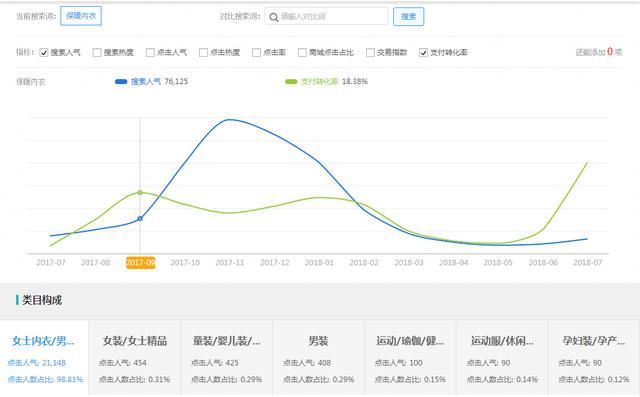Select the 男装 category tab
The image size is (640, 397).
pos(318,358)
